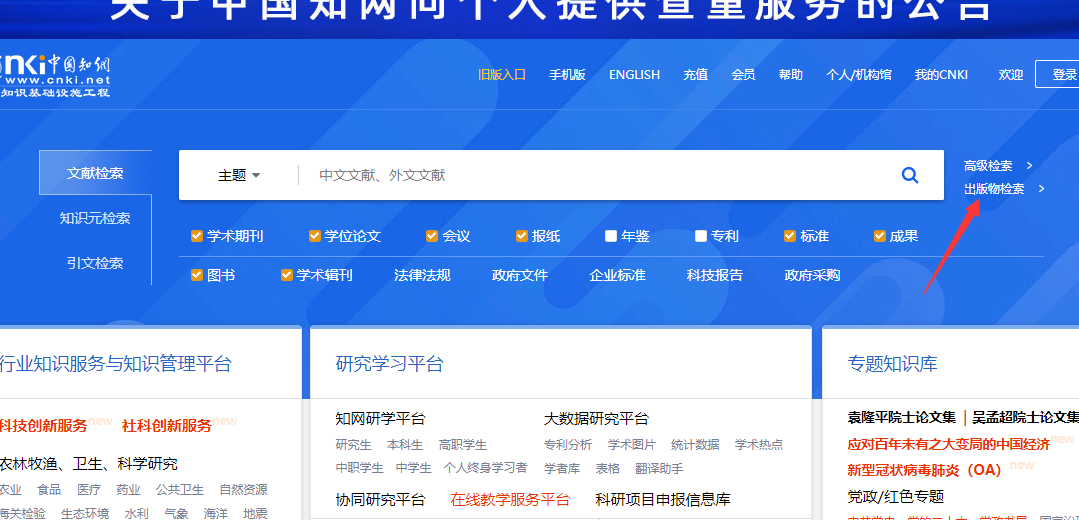Open 科技创新服务 link
The height and width of the screenshot is (520, 1079).
43,426
